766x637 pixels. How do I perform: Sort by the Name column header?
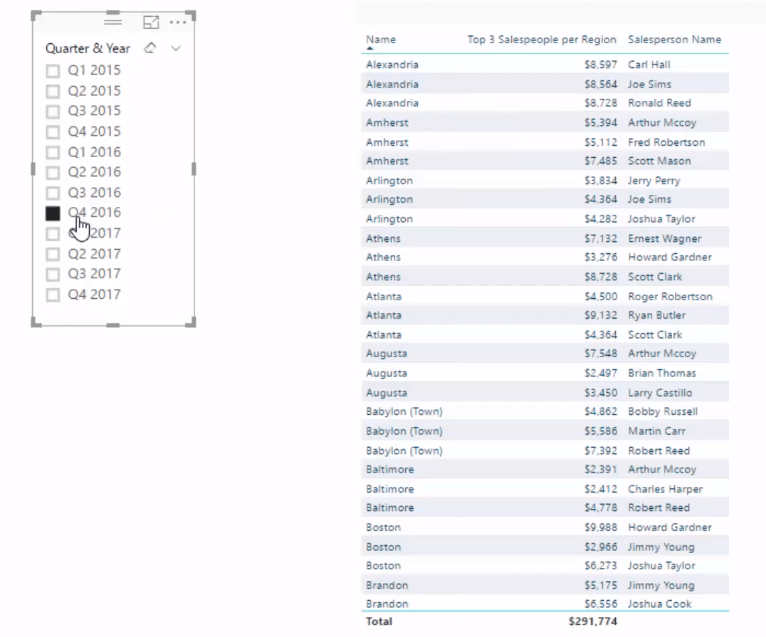click(381, 40)
